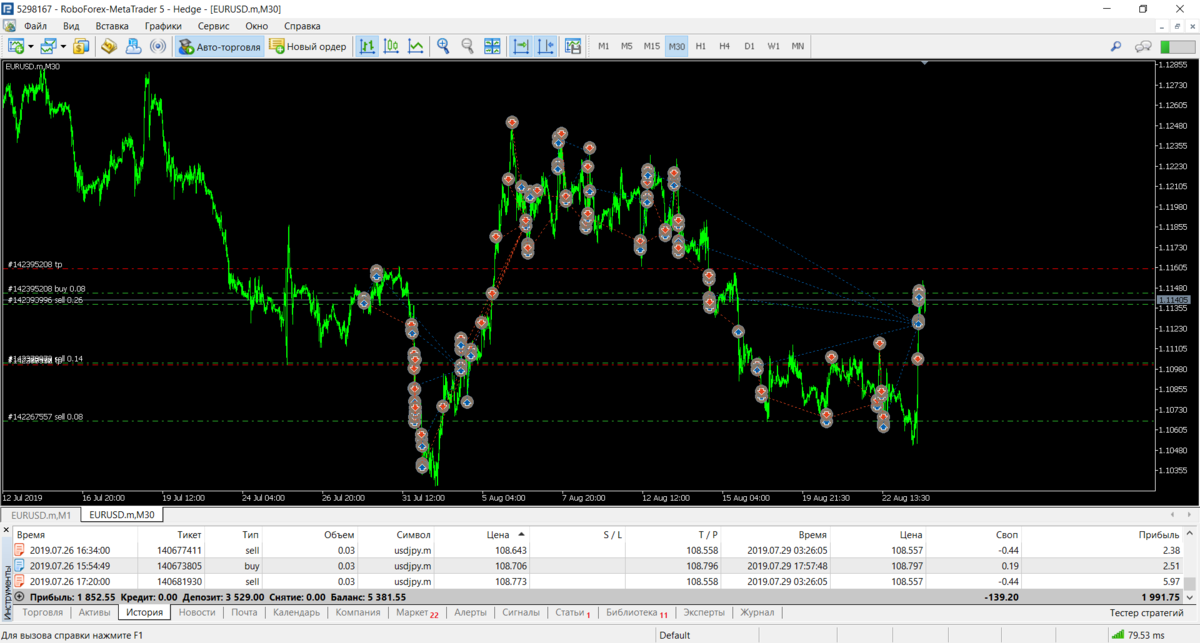
Task: Switch chart to bar chart style
Action: click(x=368, y=46)
